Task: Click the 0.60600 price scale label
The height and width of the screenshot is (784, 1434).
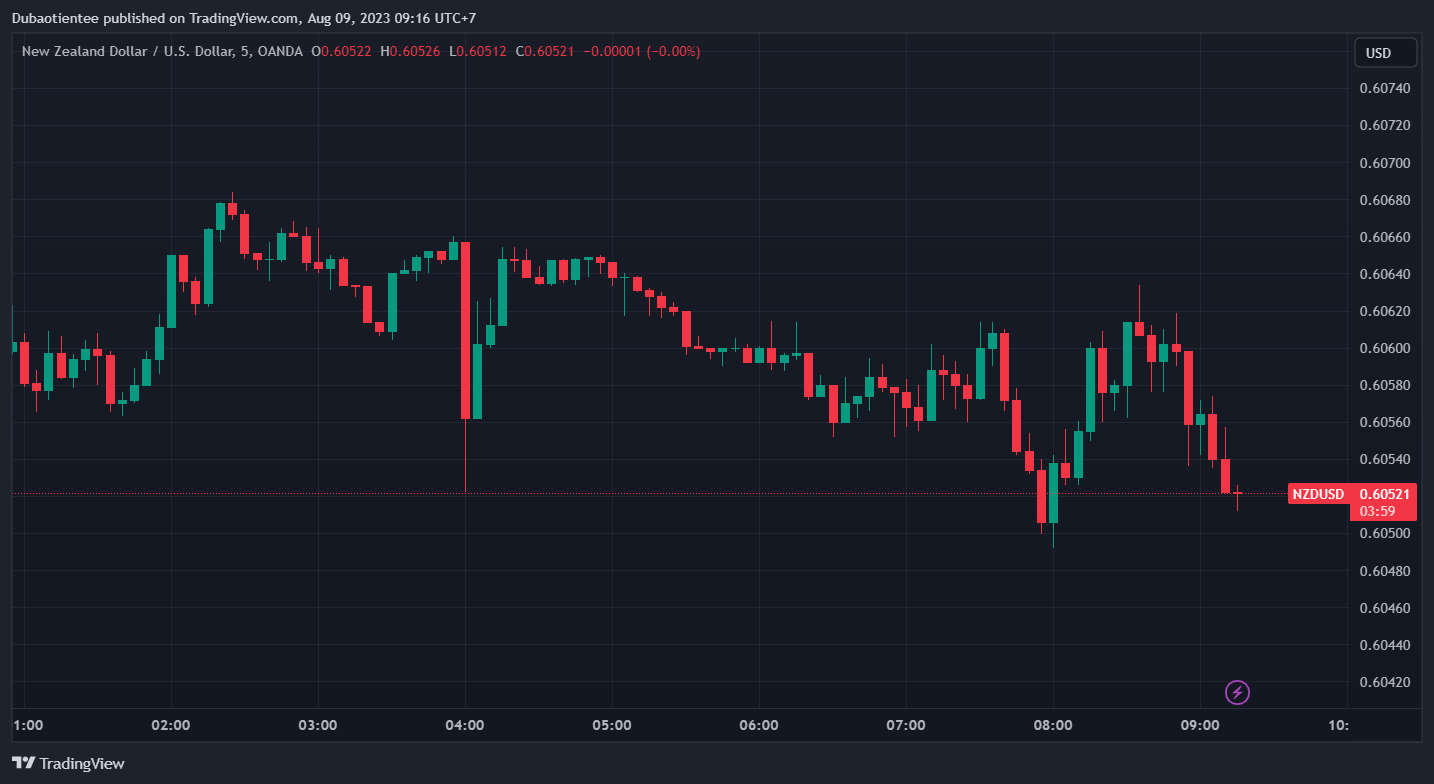Action: [1384, 348]
